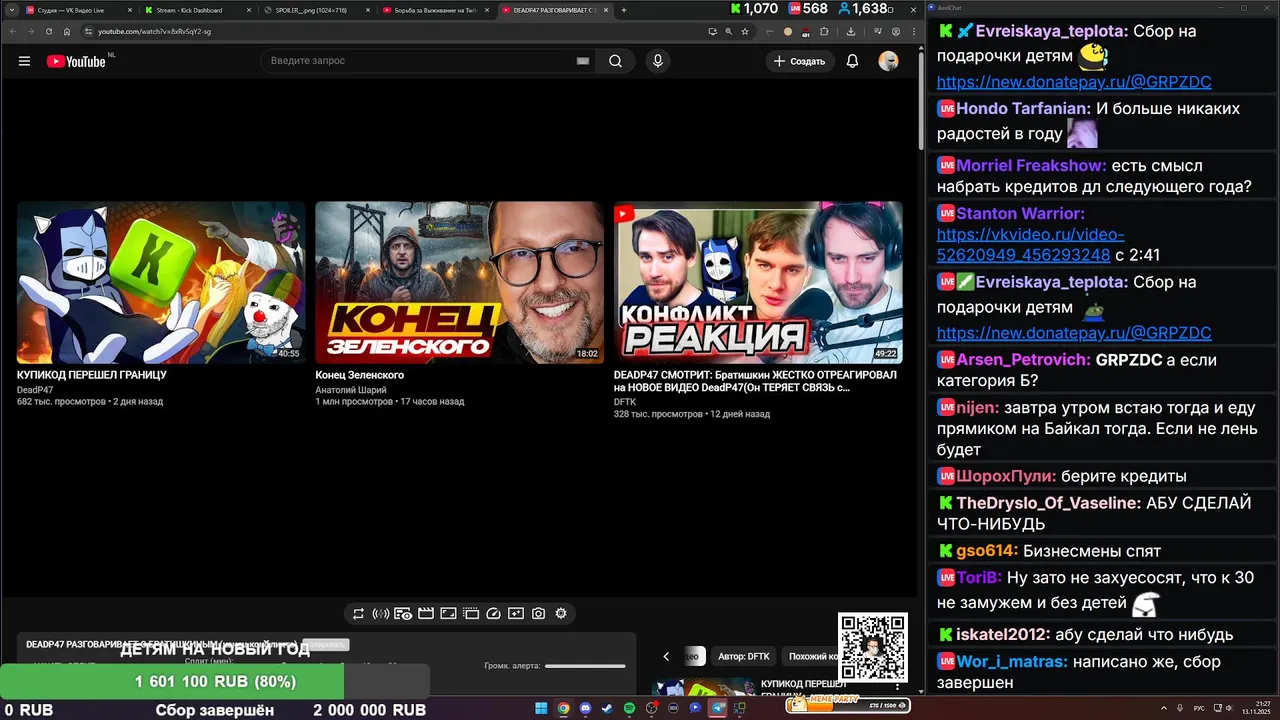This screenshot has width=1280, height=720.
Task: Take a screenshot with the camera icon
Action: click(x=538, y=613)
